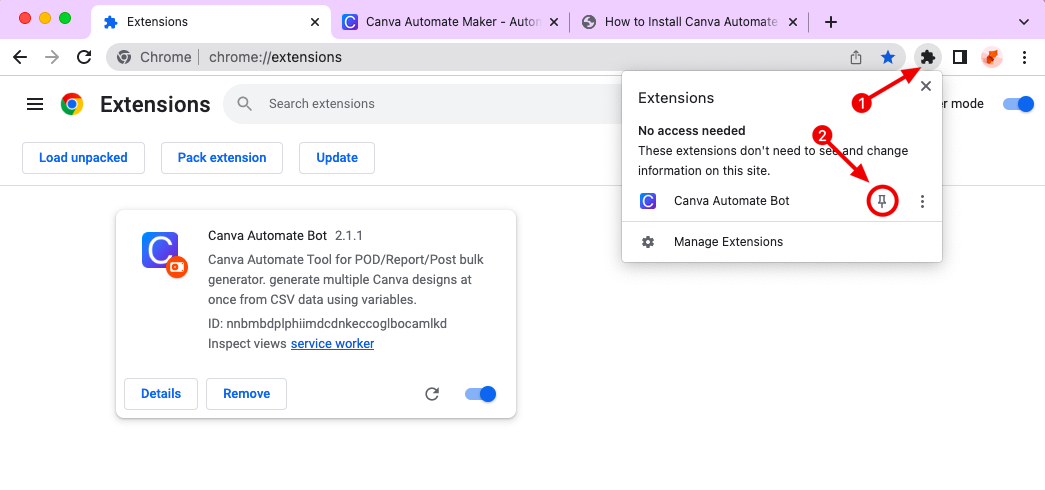Open Chrome three-dot menu
The width and height of the screenshot is (1045, 490).
1025,57
